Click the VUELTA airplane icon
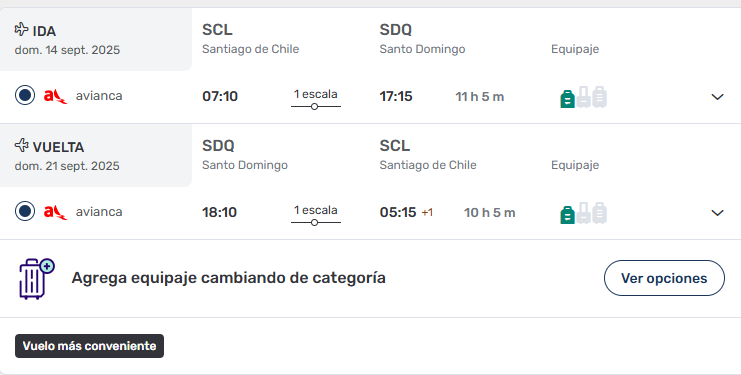 [x=21, y=145]
